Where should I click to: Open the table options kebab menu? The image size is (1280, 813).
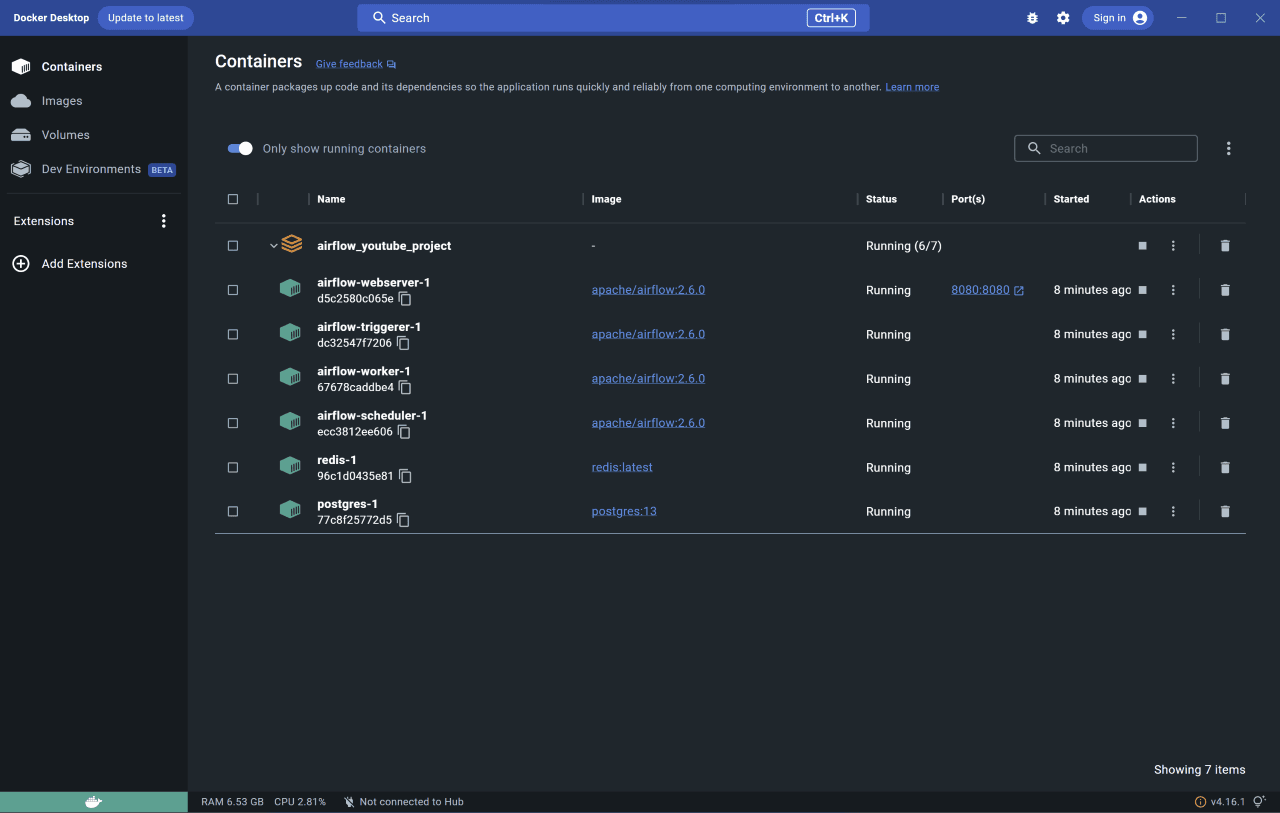[1228, 148]
